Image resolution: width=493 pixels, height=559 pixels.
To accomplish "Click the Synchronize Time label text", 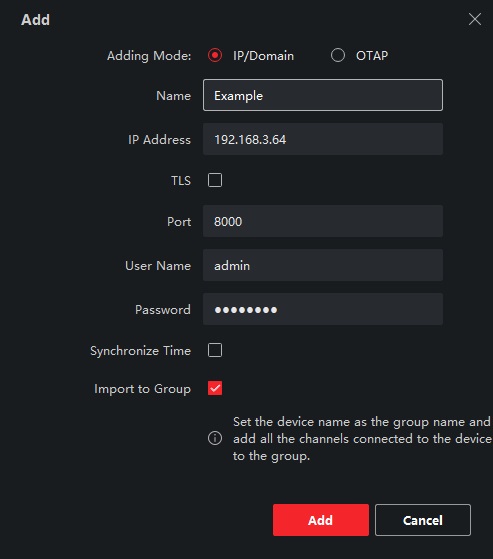I will 140,351.
